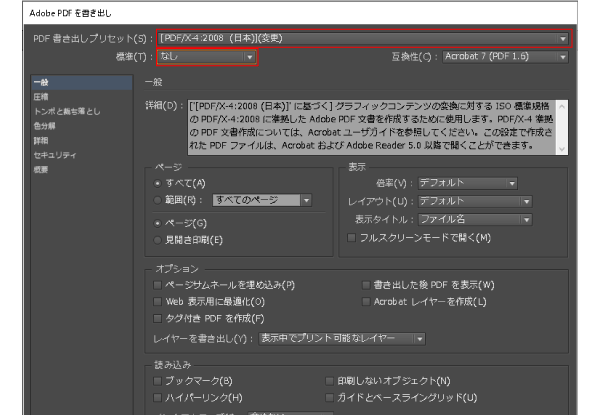Toggle 印刷しないオブジェクト(N) checkbox
The height and width of the screenshot is (415, 600).
(x=329, y=381)
